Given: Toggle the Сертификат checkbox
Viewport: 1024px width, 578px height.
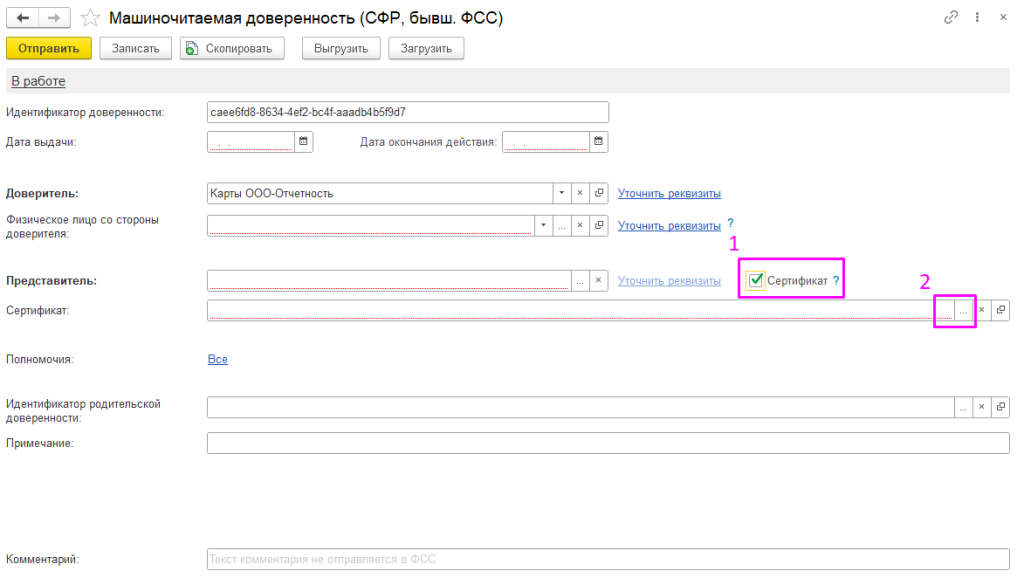Looking at the screenshot, I should click(756, 281).
